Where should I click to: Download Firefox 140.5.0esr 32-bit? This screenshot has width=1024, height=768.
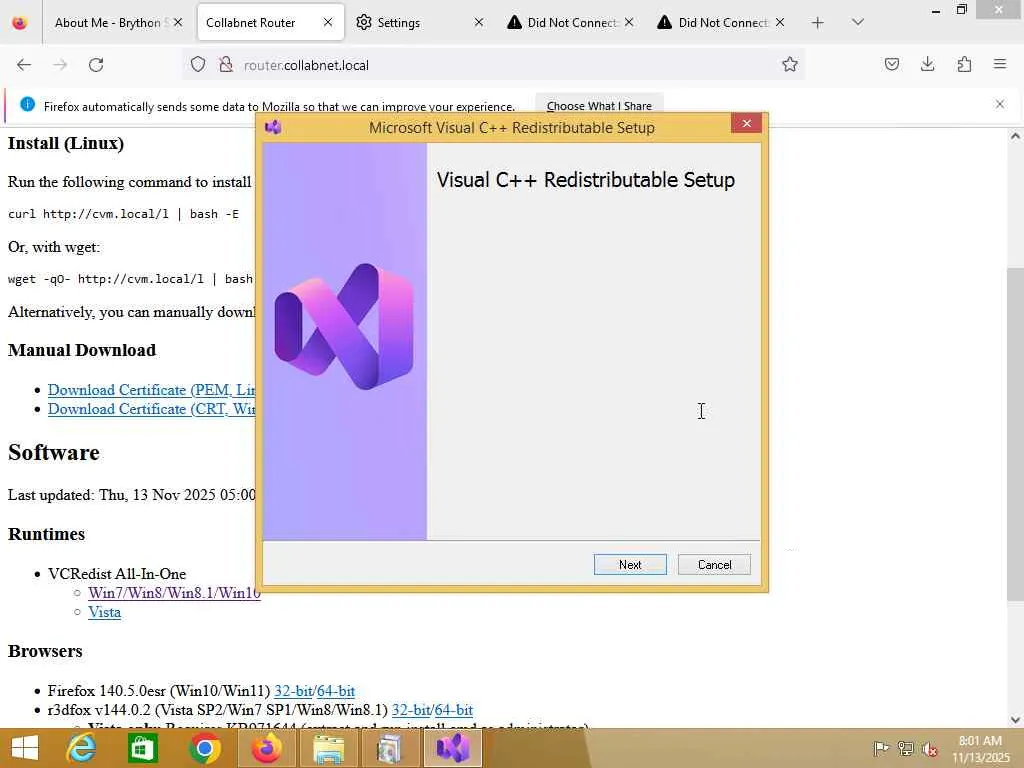[293, 691]
